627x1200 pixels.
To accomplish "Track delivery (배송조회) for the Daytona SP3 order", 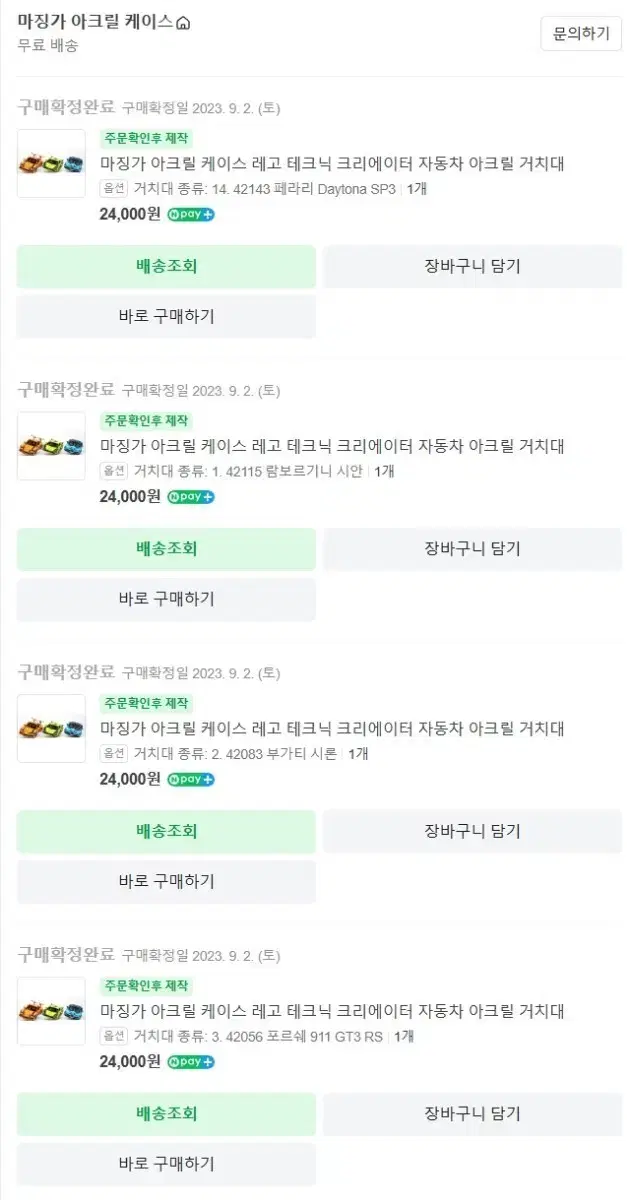I will click(x=166, y=266).
